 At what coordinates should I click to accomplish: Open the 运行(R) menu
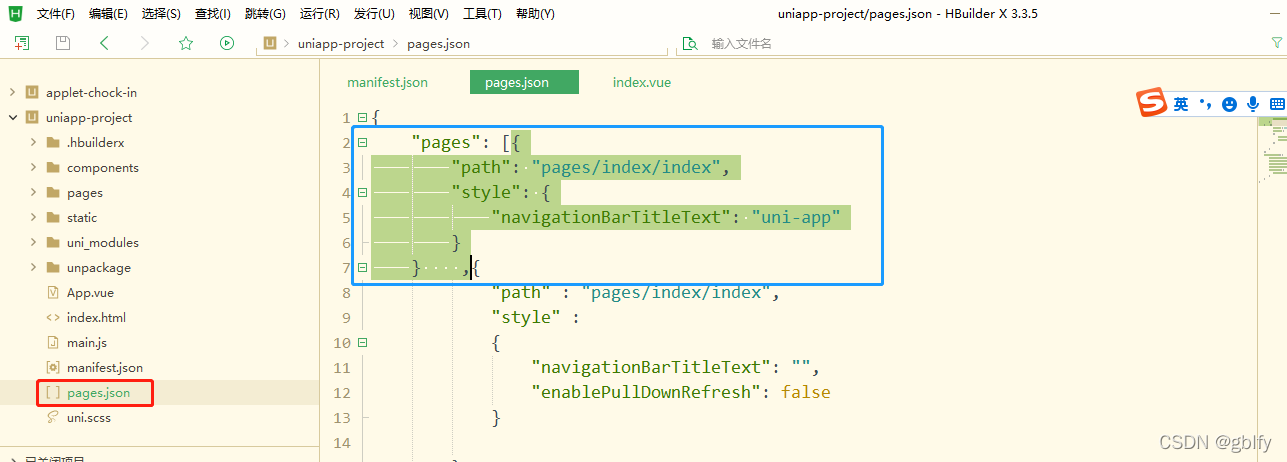320,14
